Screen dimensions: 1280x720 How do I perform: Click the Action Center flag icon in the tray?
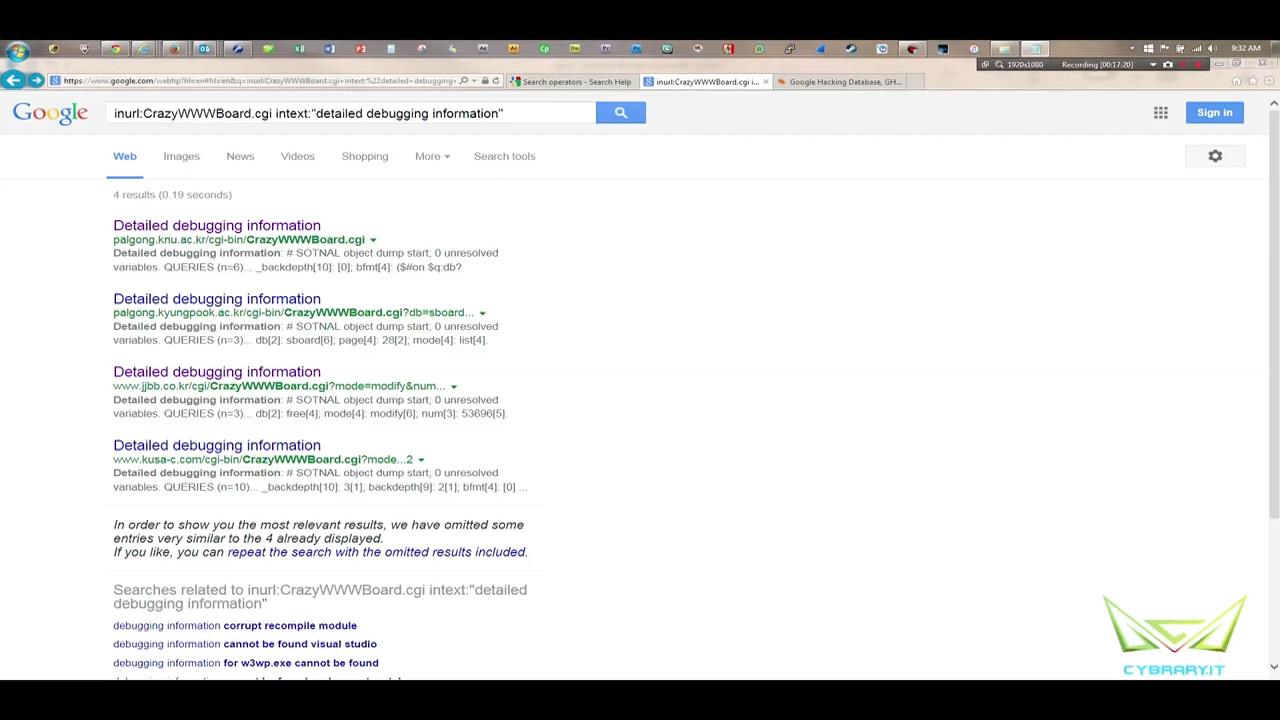click(1164, 48)
